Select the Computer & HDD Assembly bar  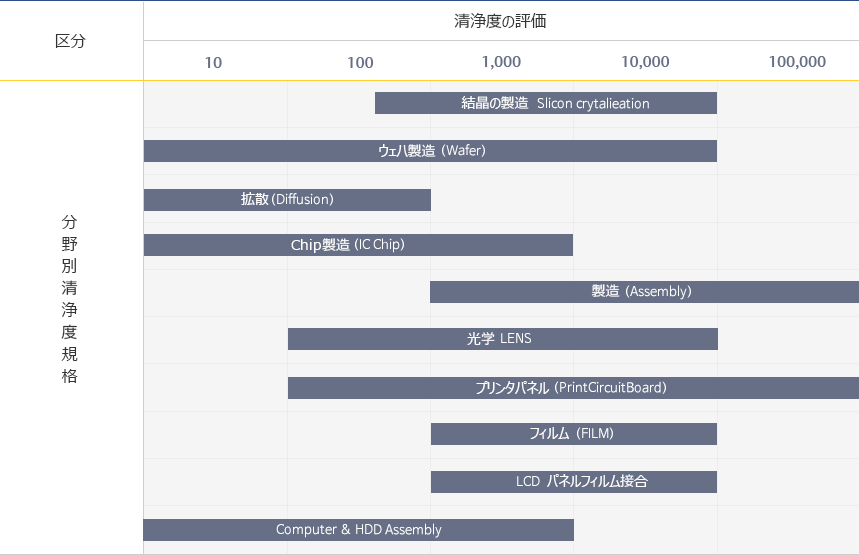click(x=358, y=530)
